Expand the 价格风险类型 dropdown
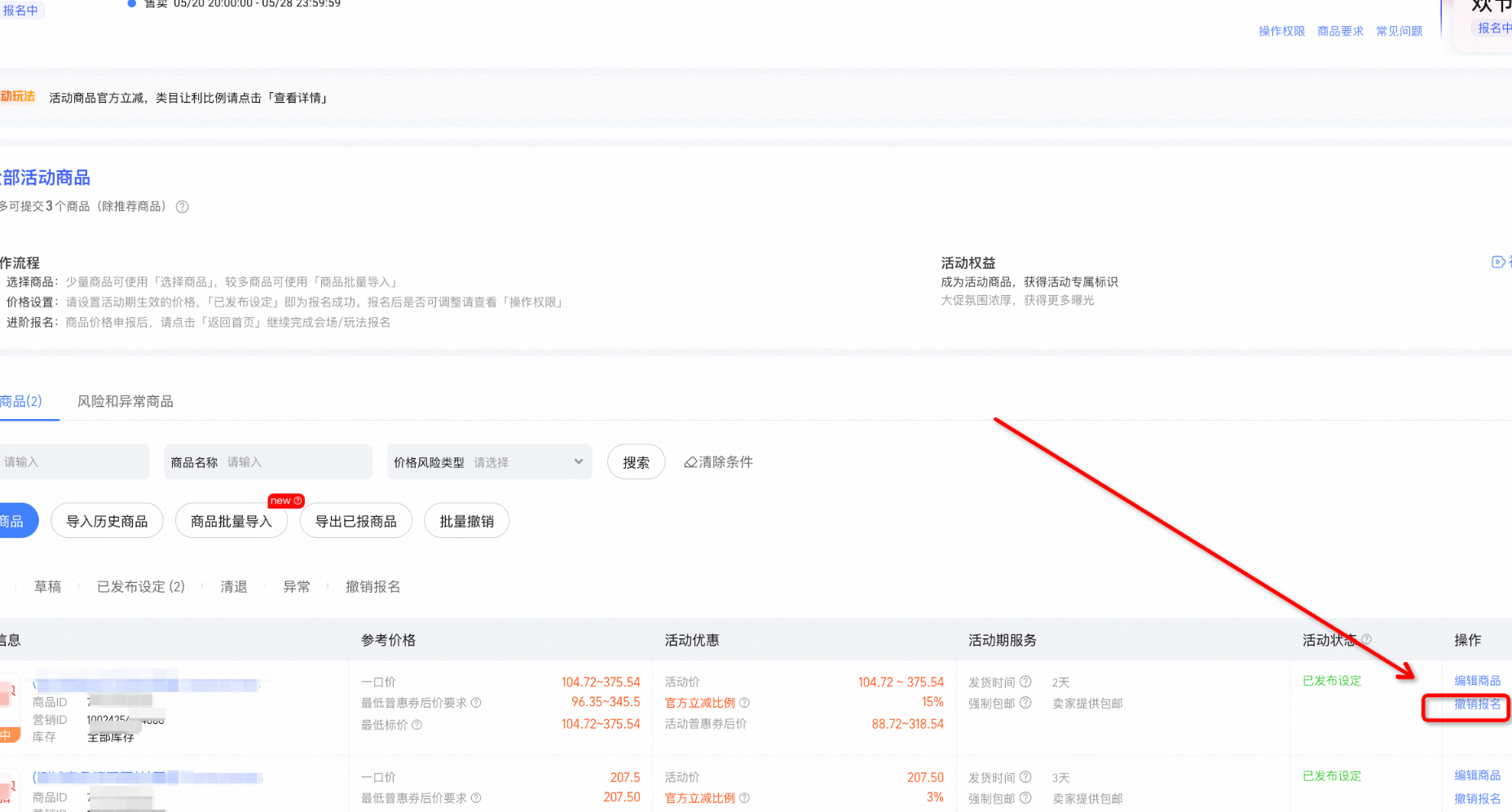1512x812 pixels. click(489, 462)
